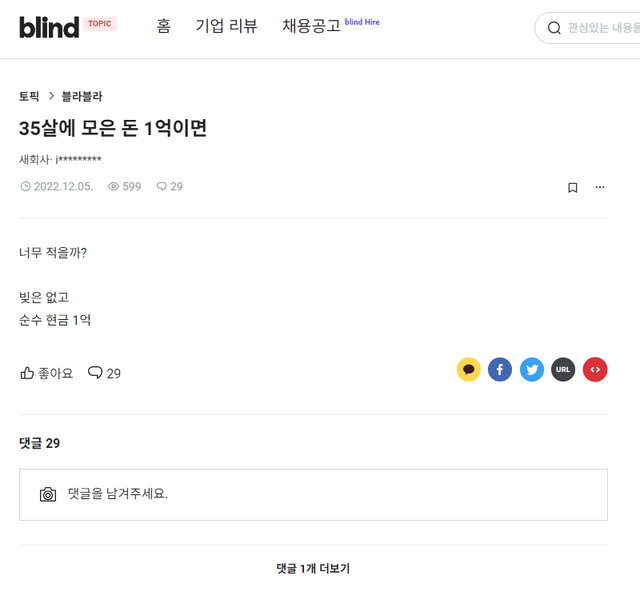
Task: Bookmark this post
Action: [x=573, y=187]
